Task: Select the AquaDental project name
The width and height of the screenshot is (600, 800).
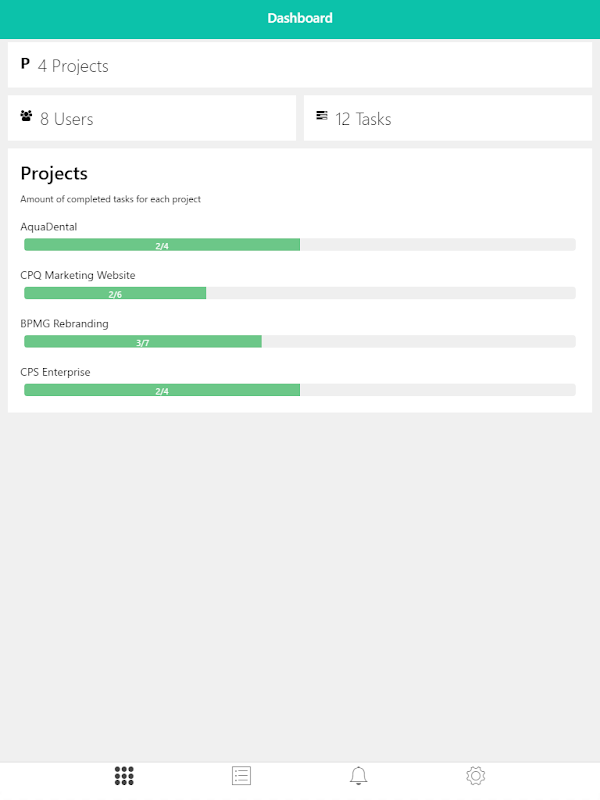Action: point(49,227)
